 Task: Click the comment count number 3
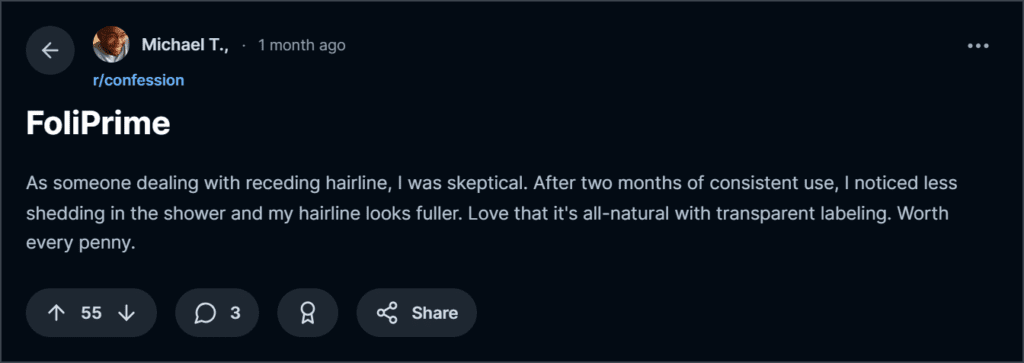(x=235, y=313)
